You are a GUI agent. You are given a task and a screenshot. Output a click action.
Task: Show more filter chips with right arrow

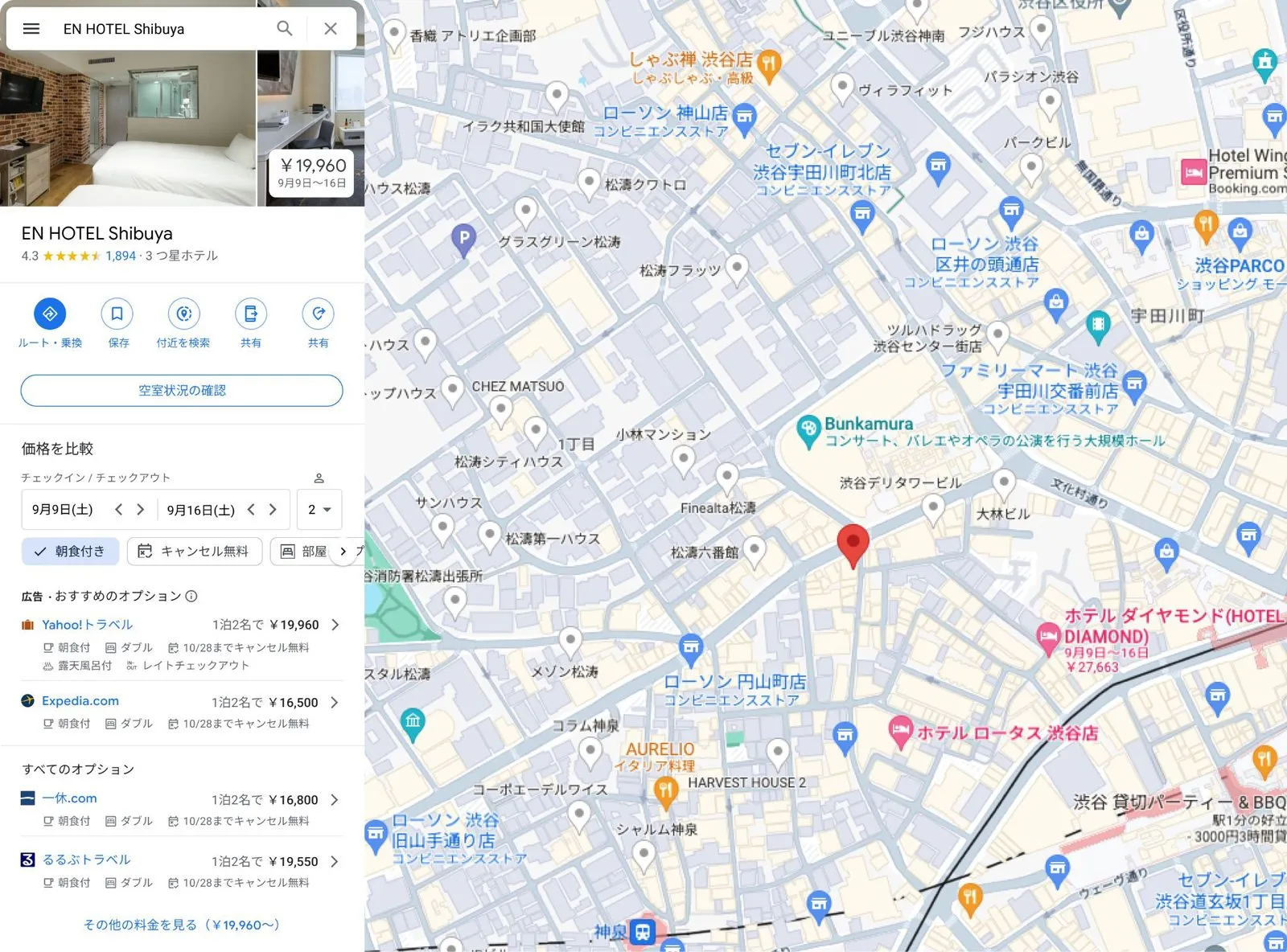point(343,552)
